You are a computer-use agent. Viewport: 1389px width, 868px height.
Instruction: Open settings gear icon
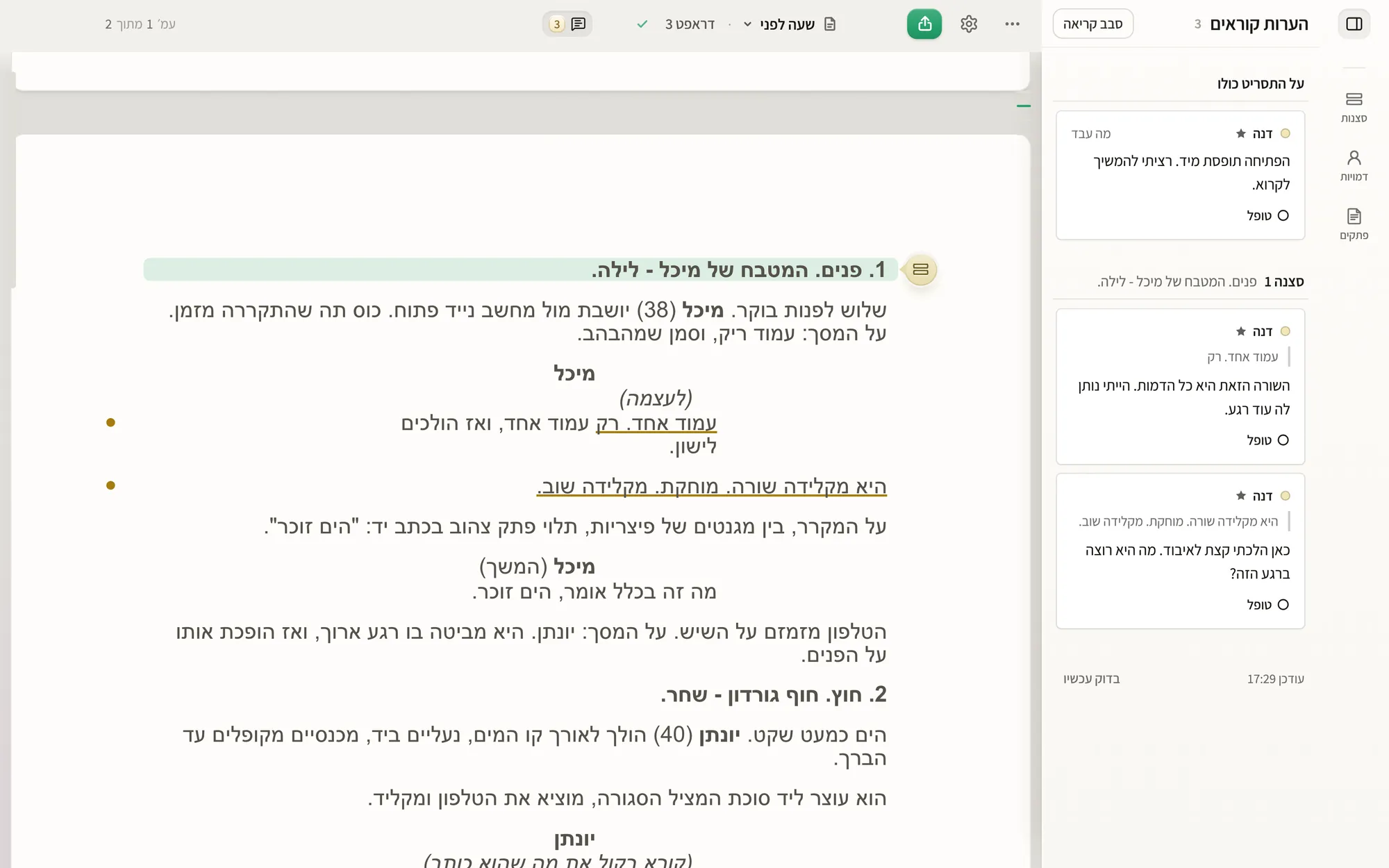(969, 24)
